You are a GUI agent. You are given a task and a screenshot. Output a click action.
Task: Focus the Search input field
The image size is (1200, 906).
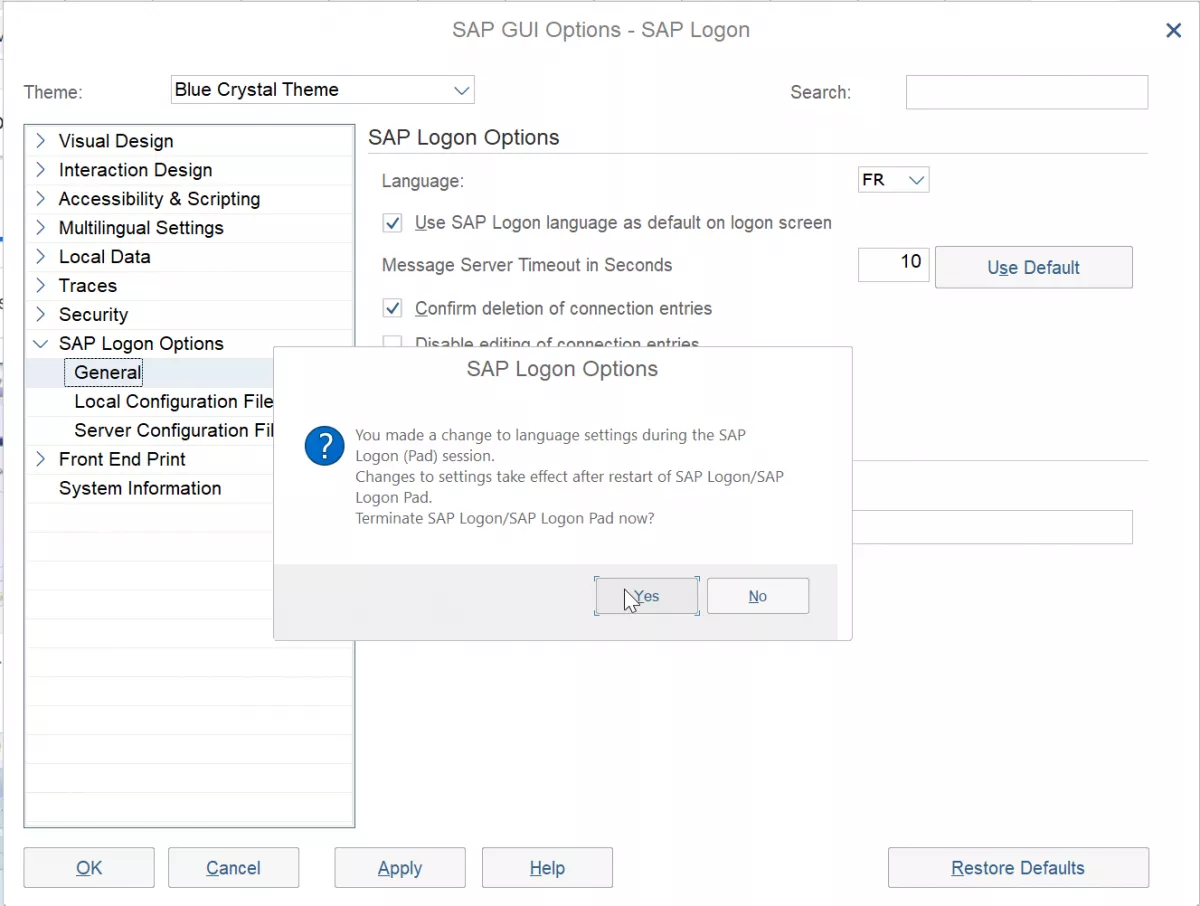pos(1027,92)
